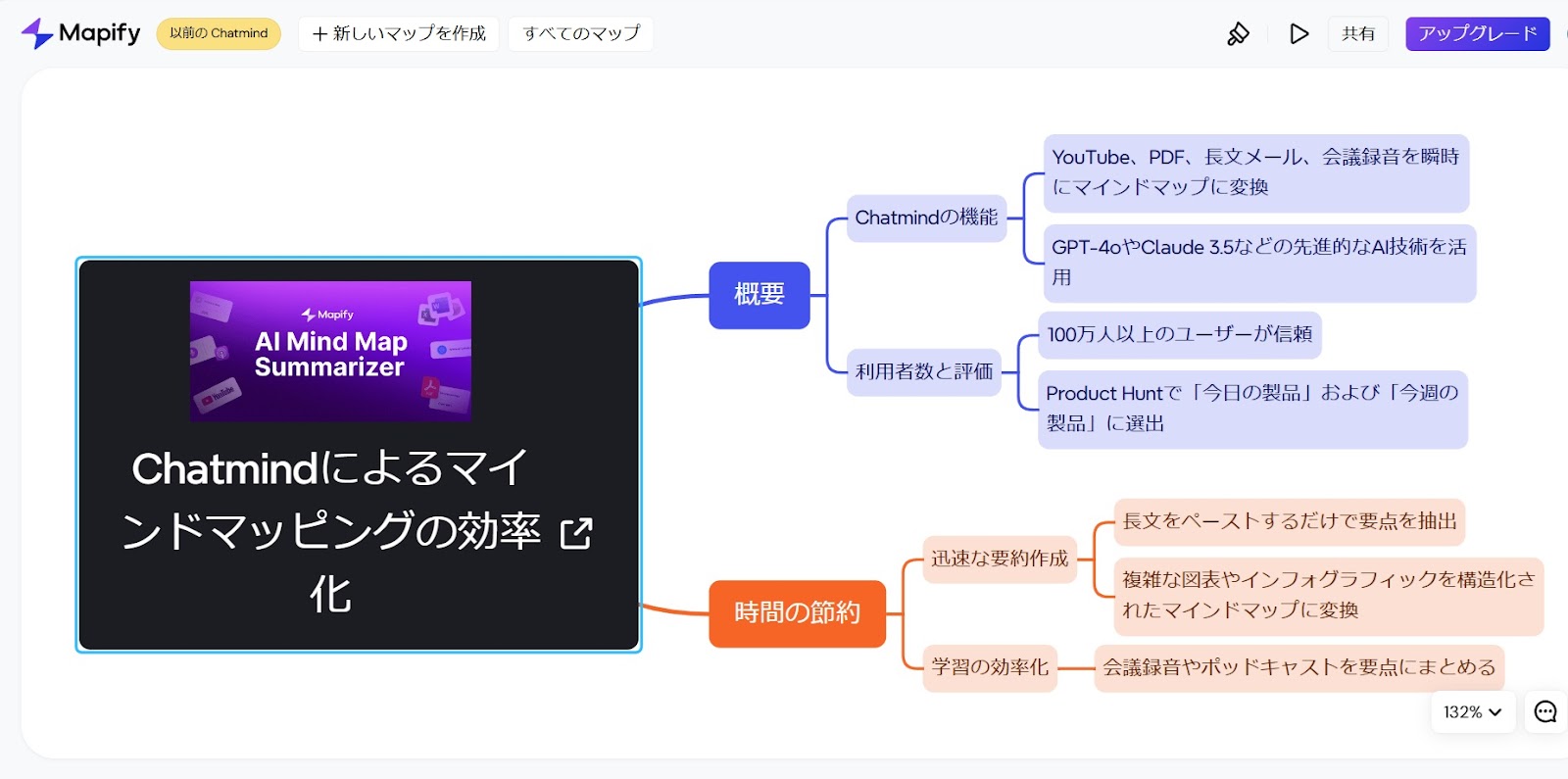Select the 複雑な図表やインフォグラフィック node
The image size is (1568, 779).
coord(1329,597)
